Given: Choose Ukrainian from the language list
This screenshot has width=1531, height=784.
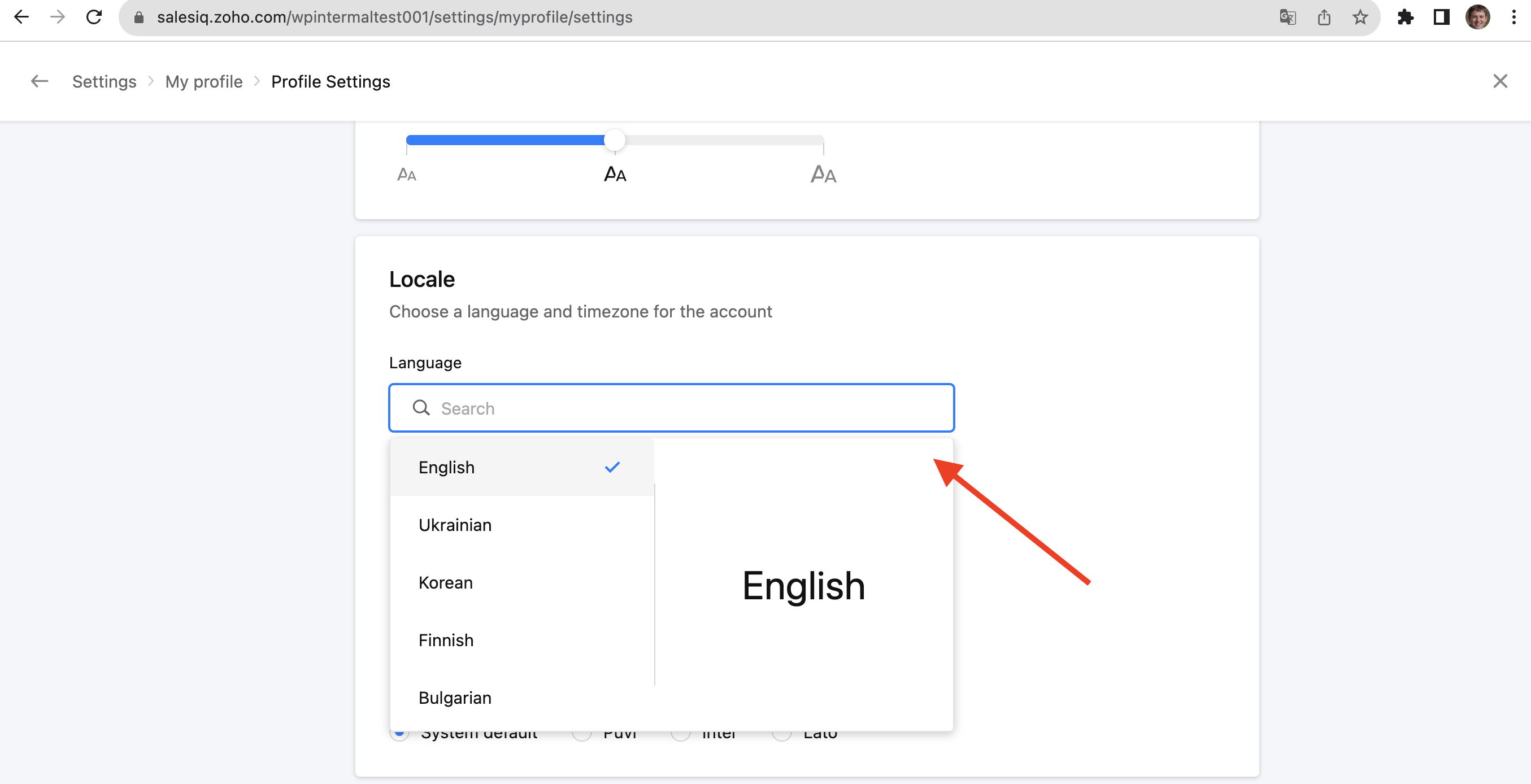Looking at the screenshot, I should 455,525.
